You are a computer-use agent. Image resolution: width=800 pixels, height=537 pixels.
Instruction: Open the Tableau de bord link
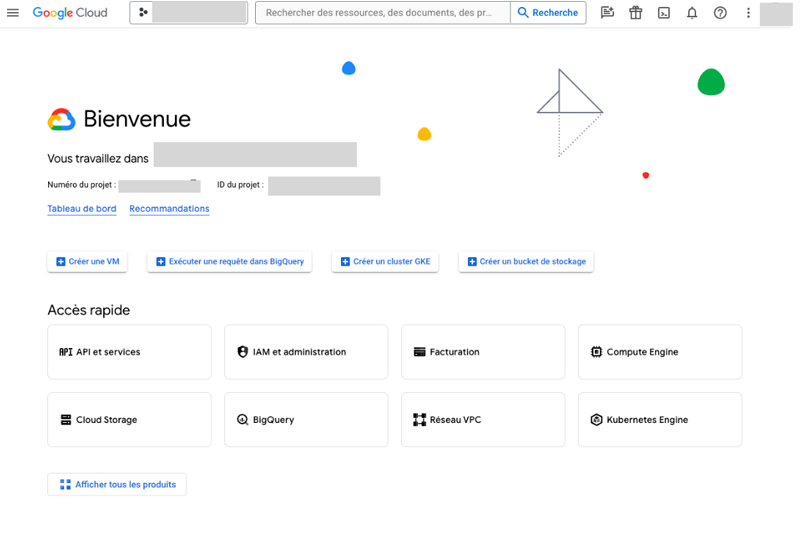tap(82, 209)
